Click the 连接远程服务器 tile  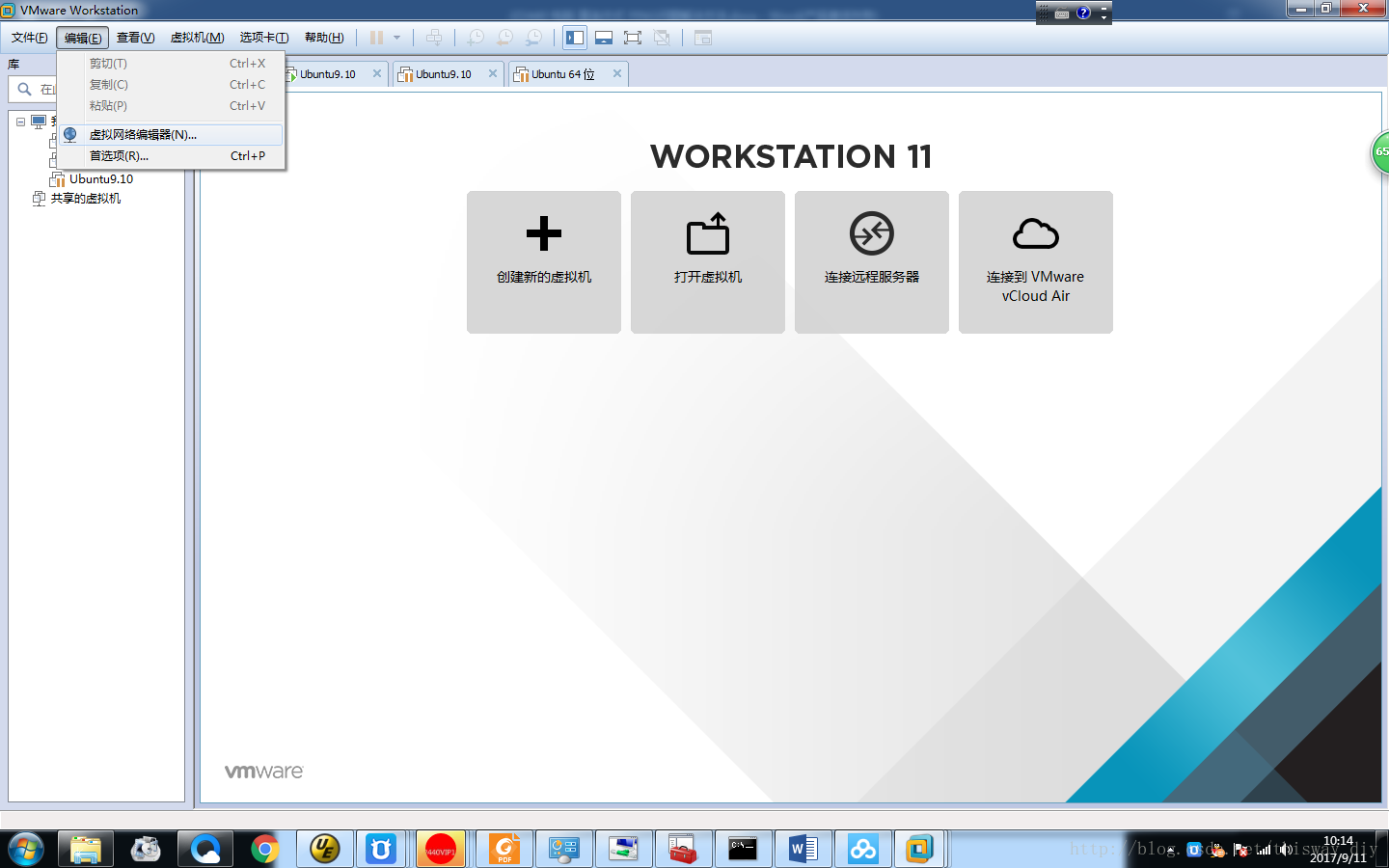872,262
